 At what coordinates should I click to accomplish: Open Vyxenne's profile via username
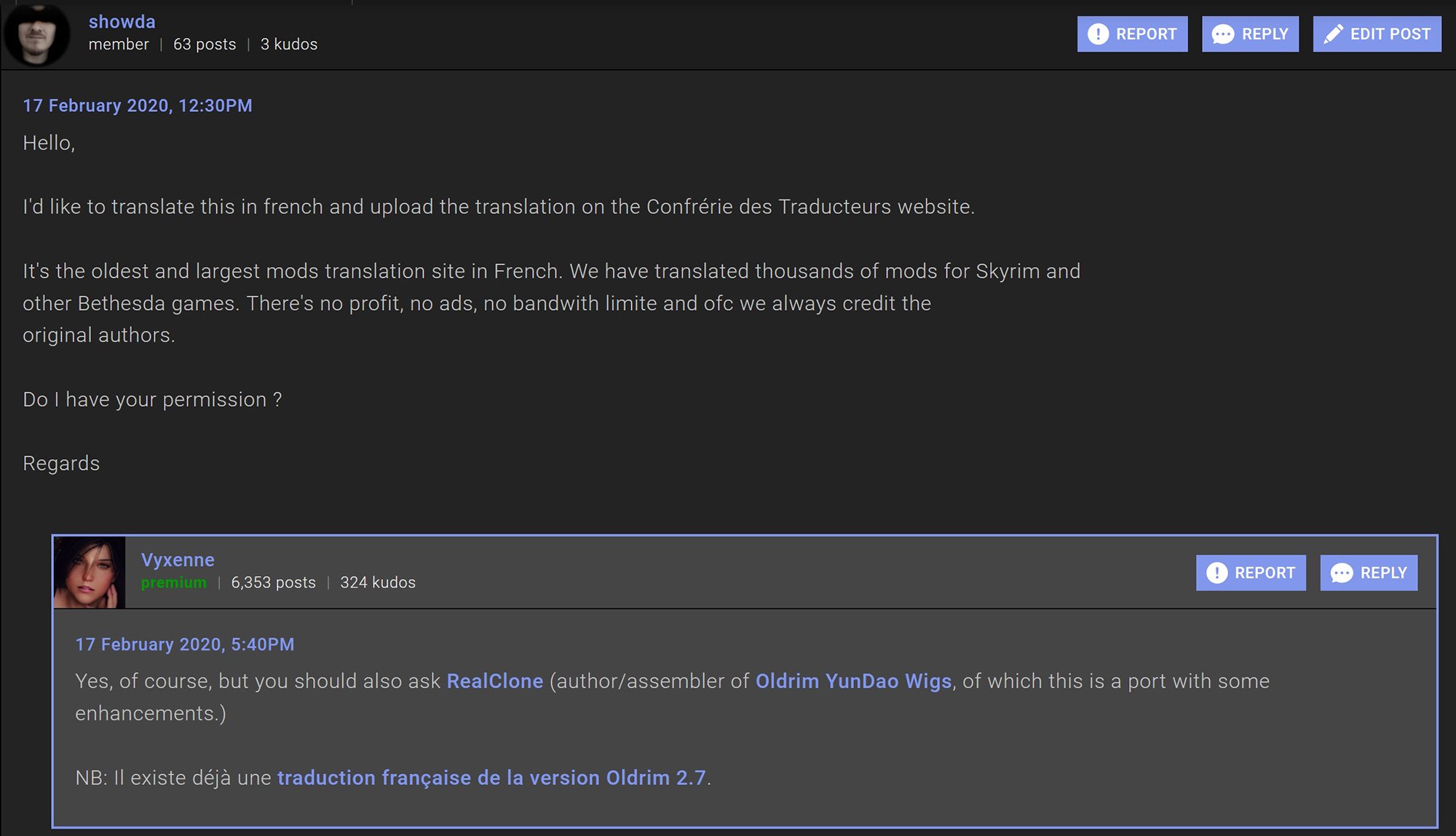coord(178,560)
